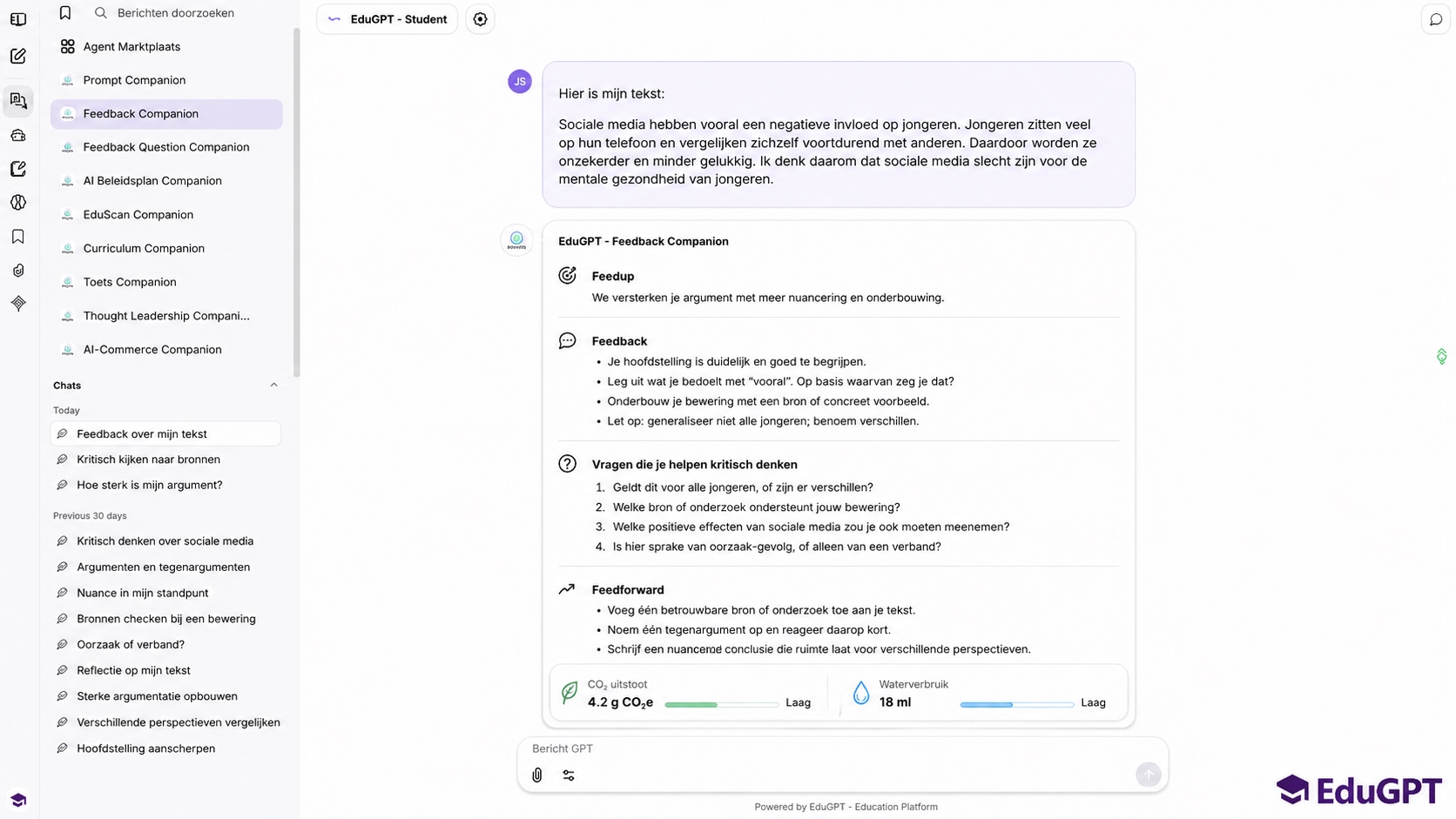Click the sidebar panel toggle icon
The image size is (1456, 819).
tap(18, 19)
